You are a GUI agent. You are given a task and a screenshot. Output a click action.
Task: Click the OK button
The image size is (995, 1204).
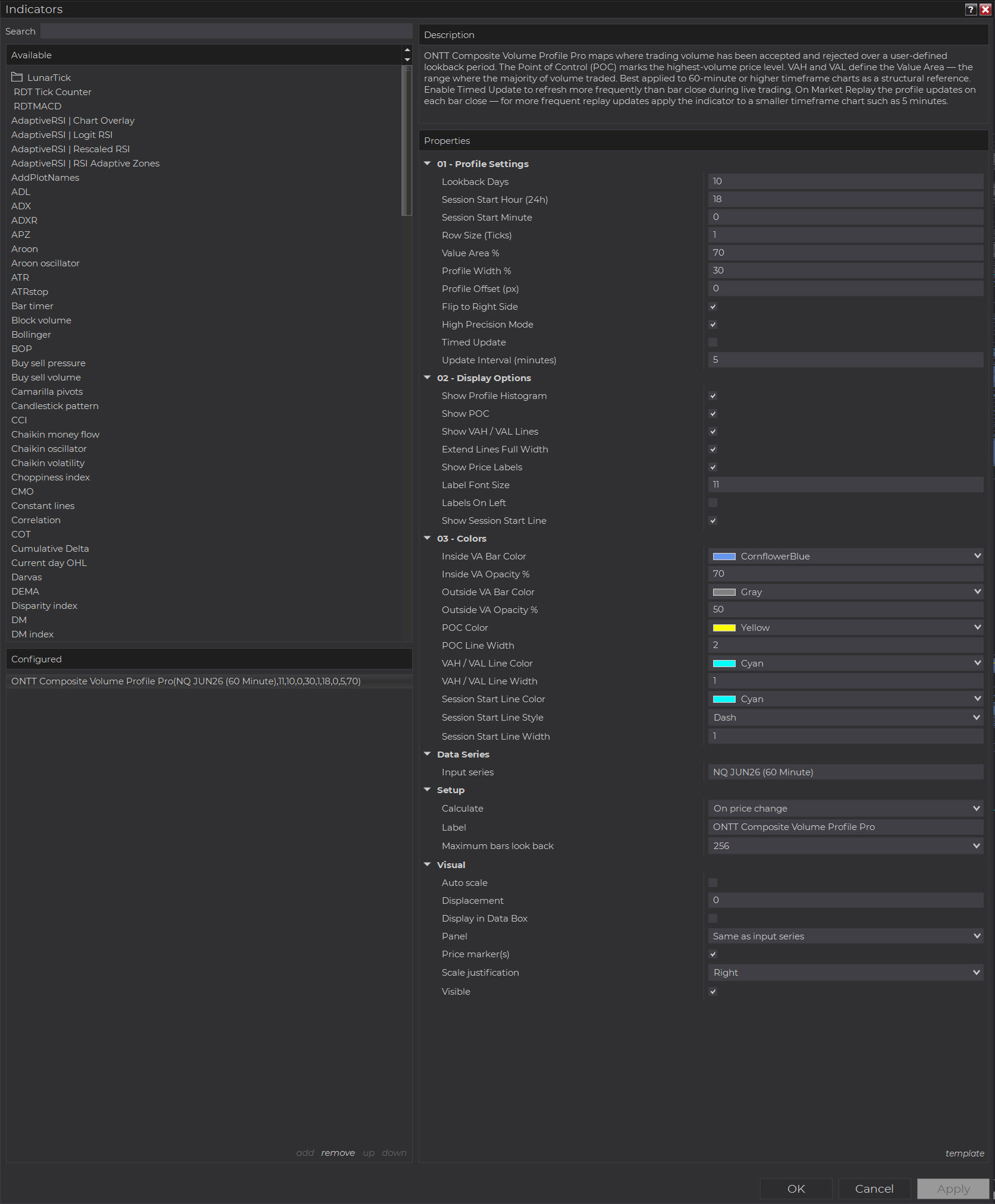[x=796, y=1189]
